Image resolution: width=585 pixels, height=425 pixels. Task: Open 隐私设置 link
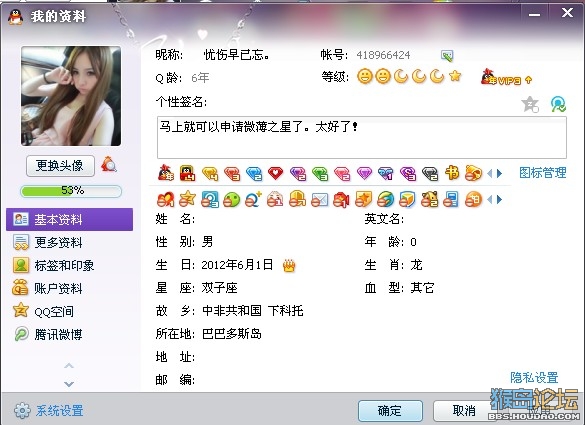click(x=534, y=378)
